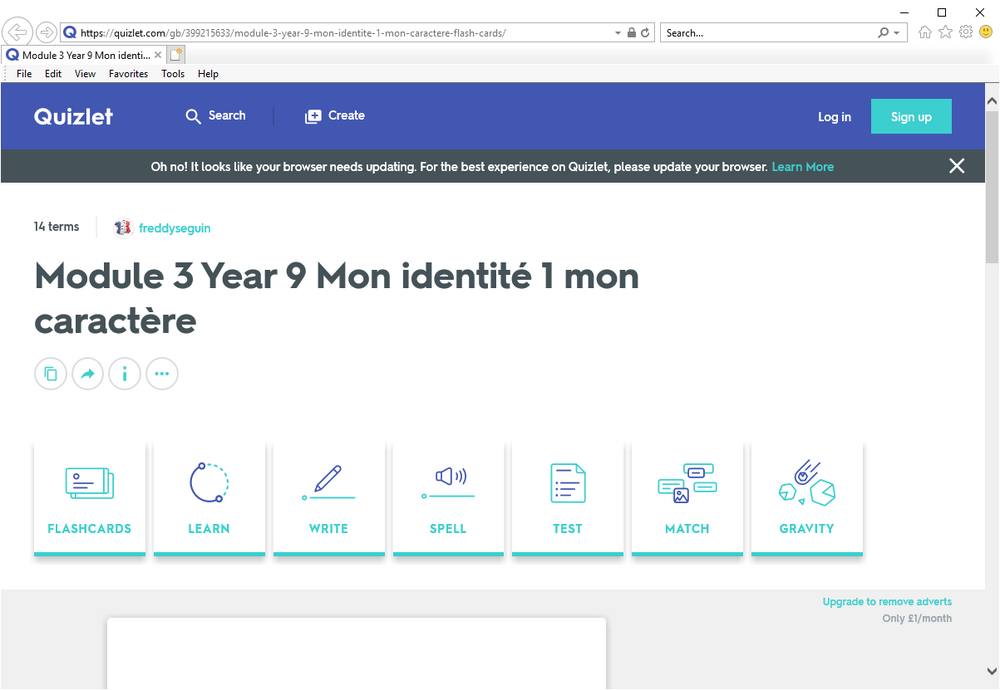Close the Module 3 Year 9 tab
The image size is (1000, 690).
tap(158, 55)
